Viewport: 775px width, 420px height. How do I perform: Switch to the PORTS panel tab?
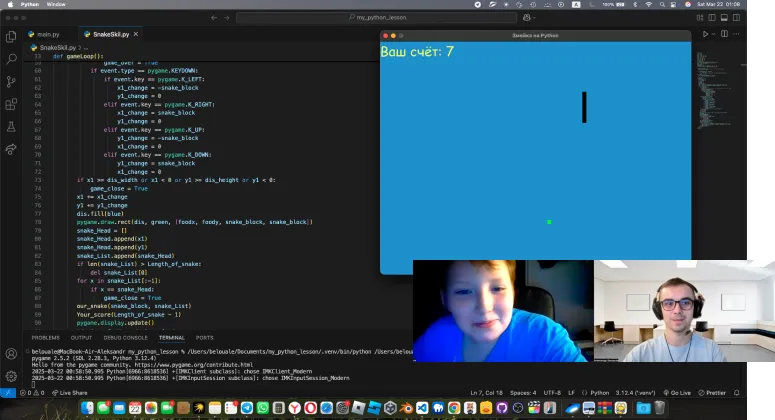[x=205, y=338]
